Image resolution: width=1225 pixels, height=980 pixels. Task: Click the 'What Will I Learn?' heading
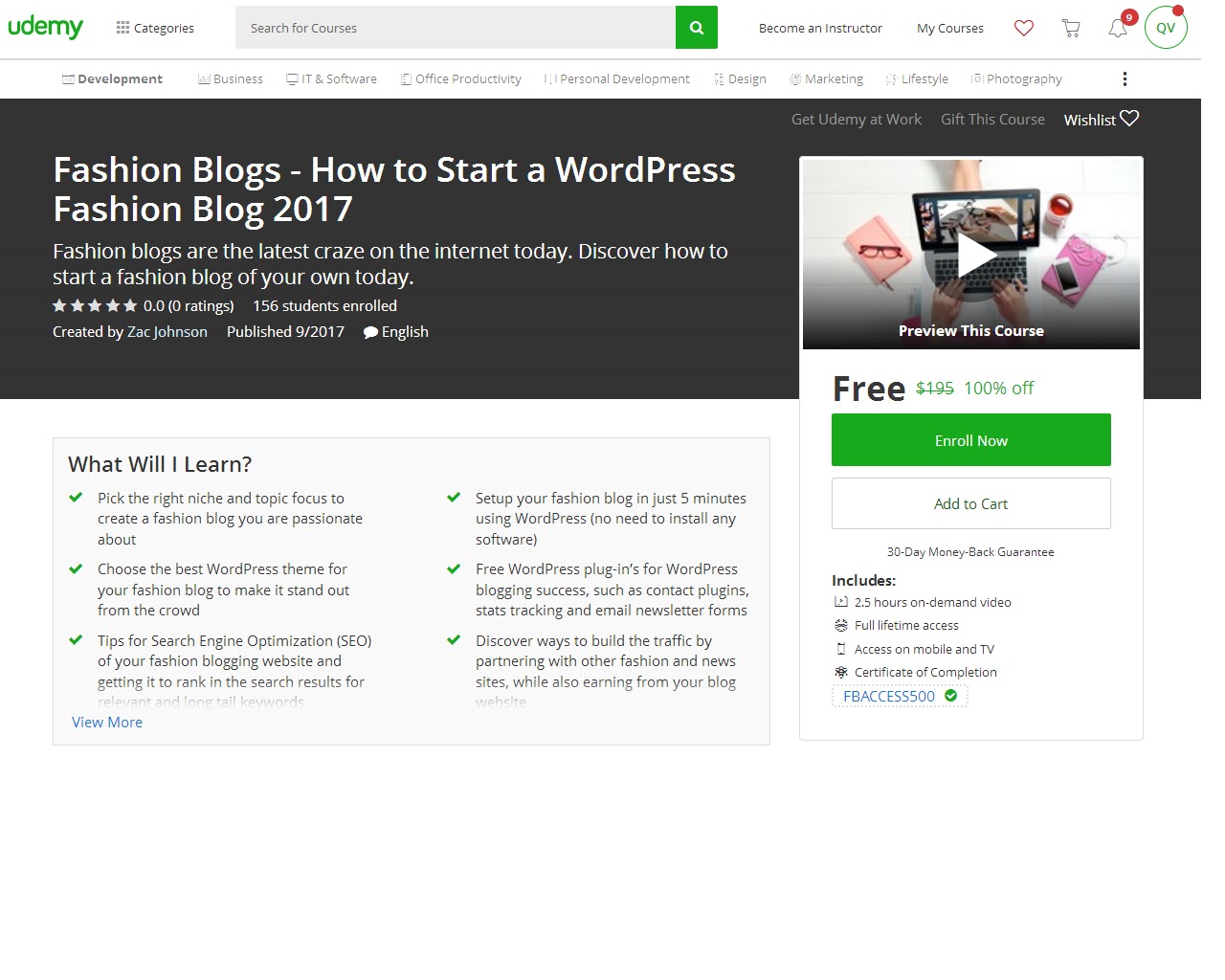tap(160, 464)
